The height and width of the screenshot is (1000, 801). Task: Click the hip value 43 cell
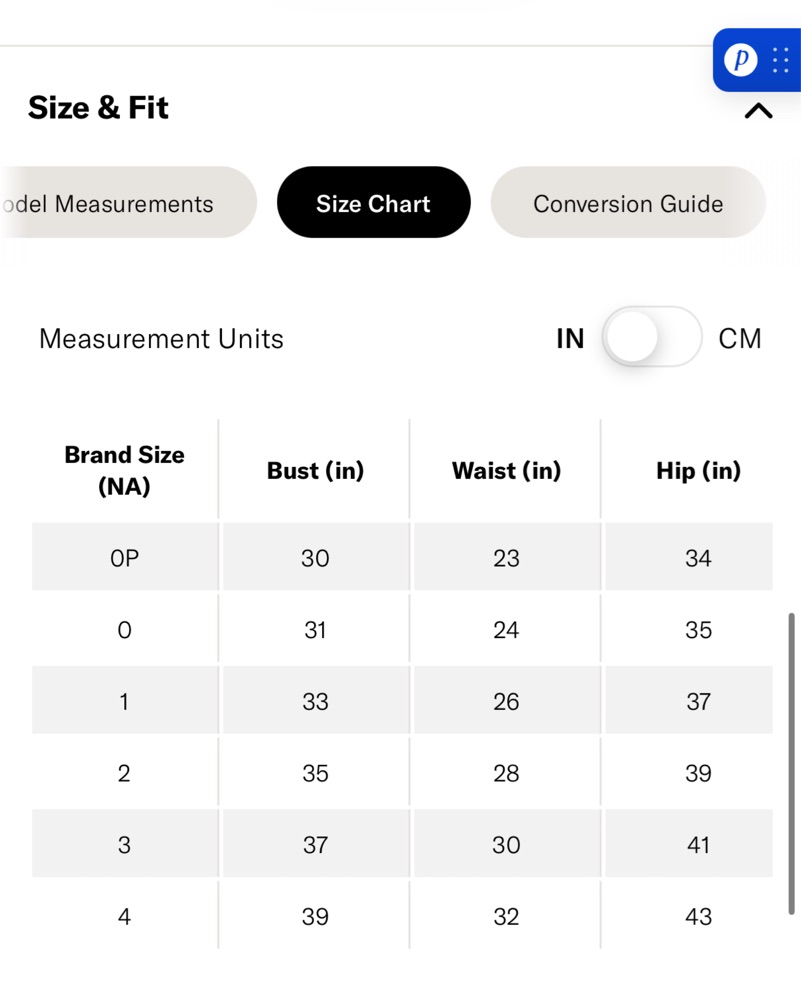tap(698, 916)
